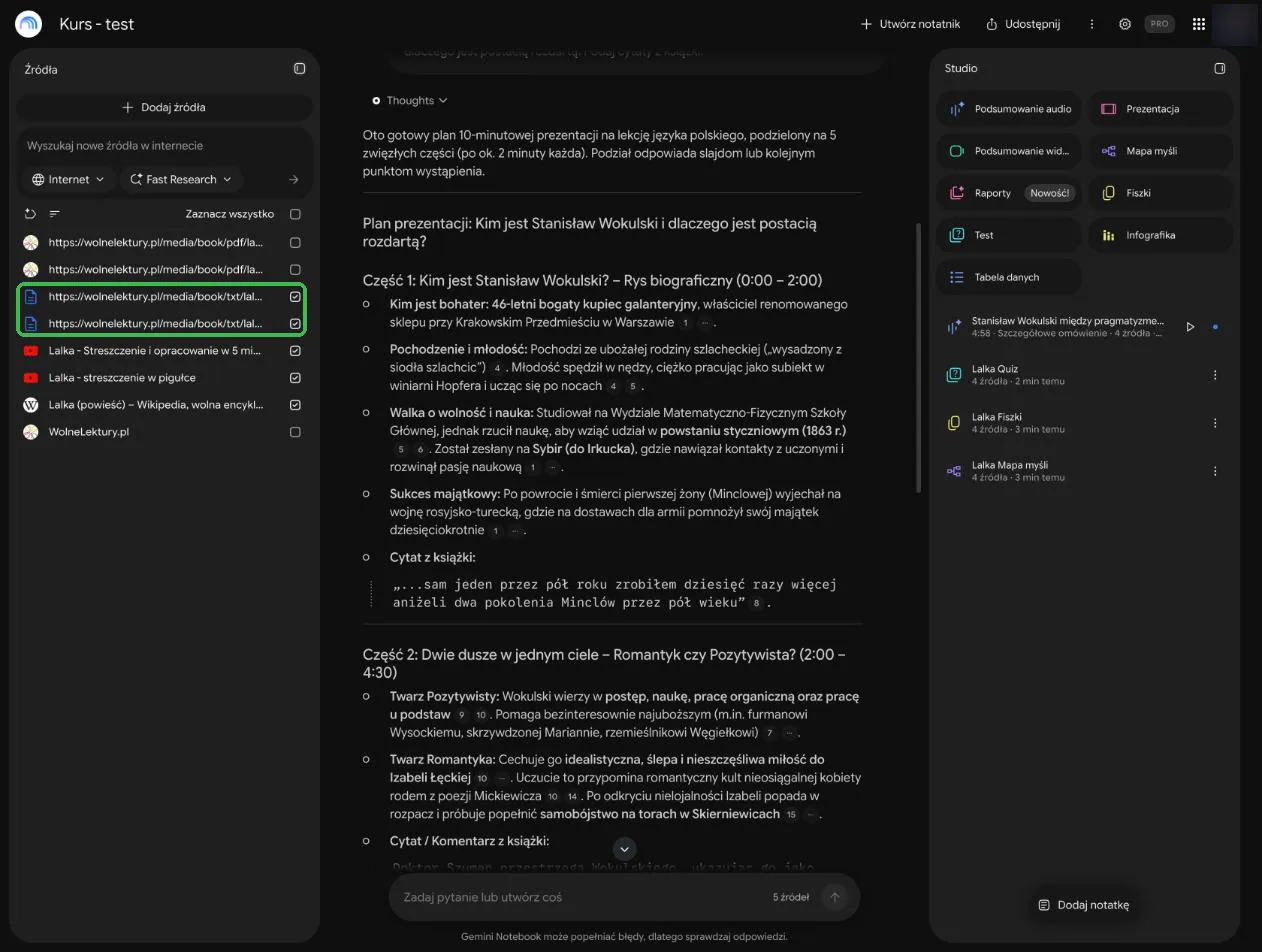Open Raporty in Studio

pyautogui.click(x=1009, y=193)
